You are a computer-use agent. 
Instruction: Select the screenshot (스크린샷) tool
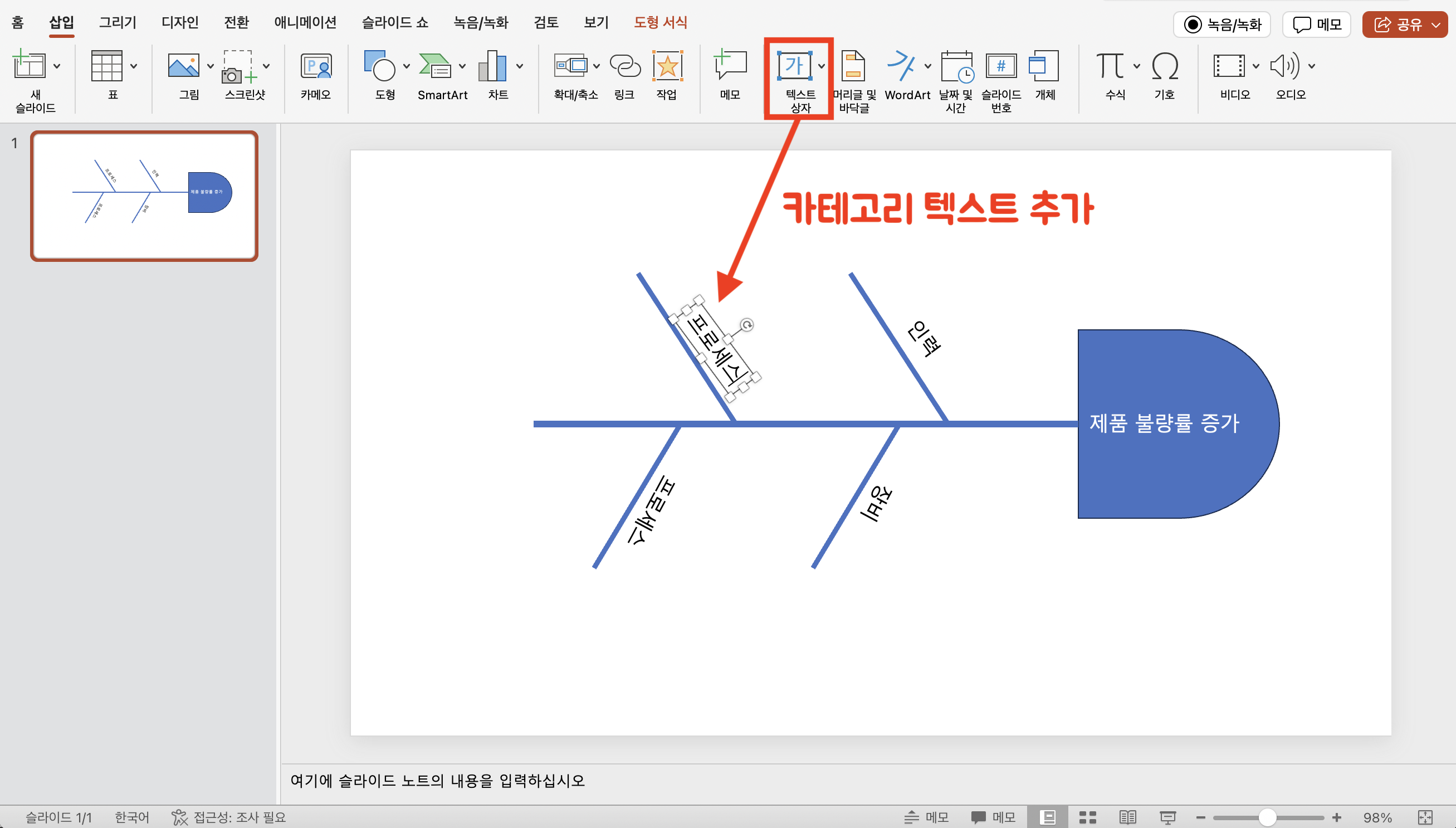click(240, 66)
